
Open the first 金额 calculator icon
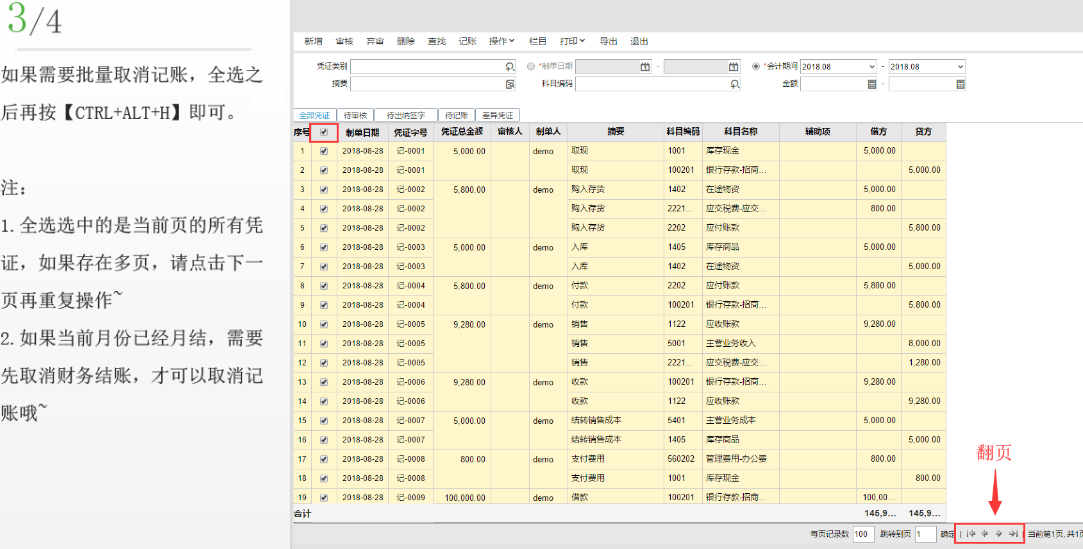click(872, 84)
